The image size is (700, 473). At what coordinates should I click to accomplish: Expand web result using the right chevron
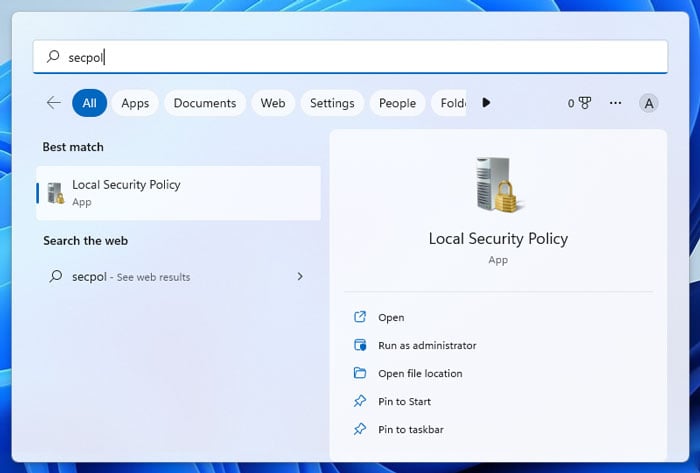point(300,277)
